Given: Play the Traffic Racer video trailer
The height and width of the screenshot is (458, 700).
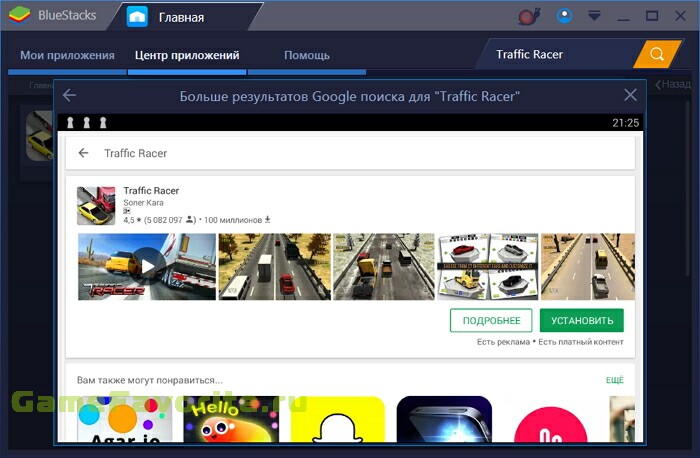Looking at the screenshot, I should (x=146, y=266).
